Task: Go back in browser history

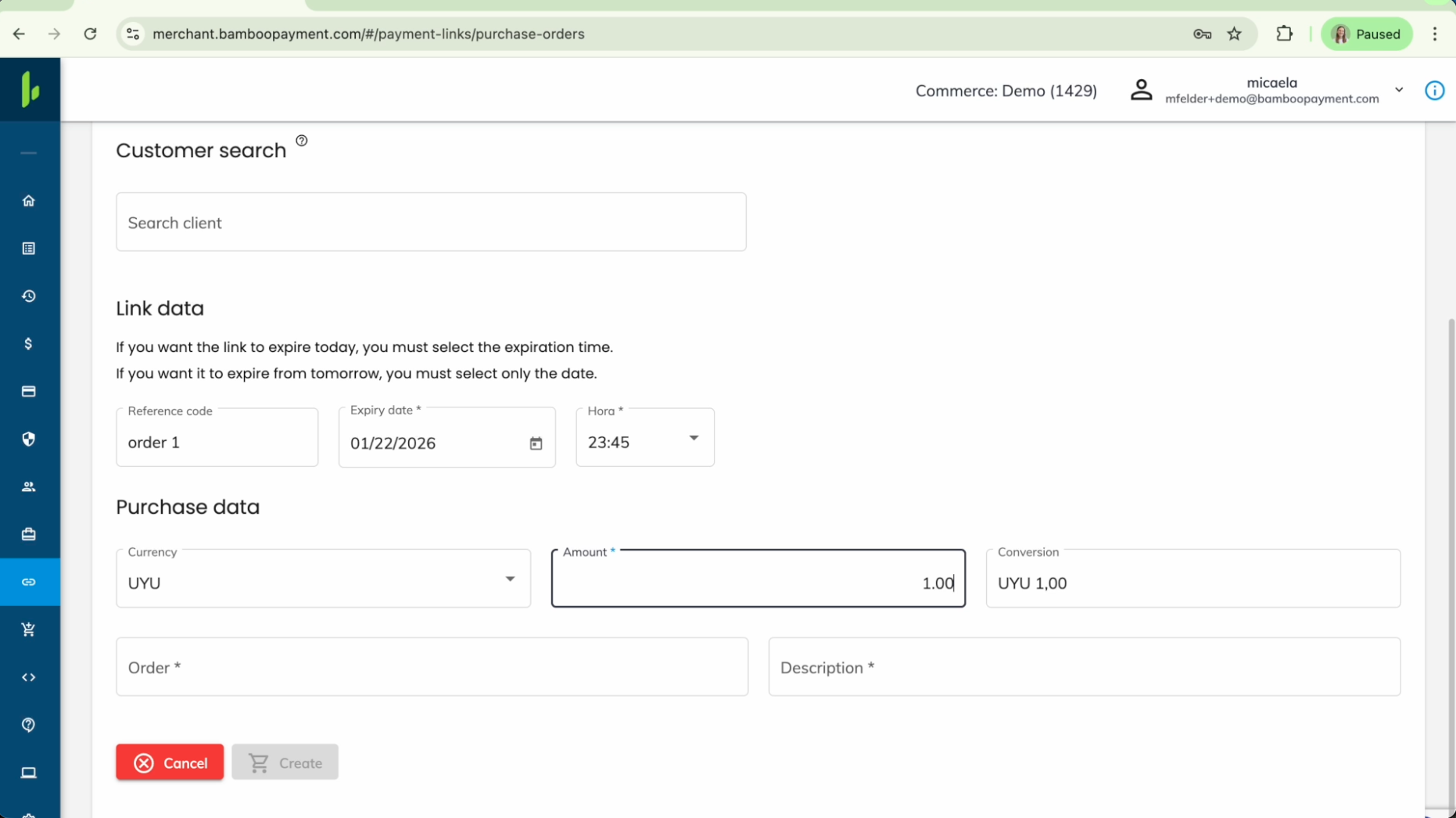Action: [x=19, y=34]
